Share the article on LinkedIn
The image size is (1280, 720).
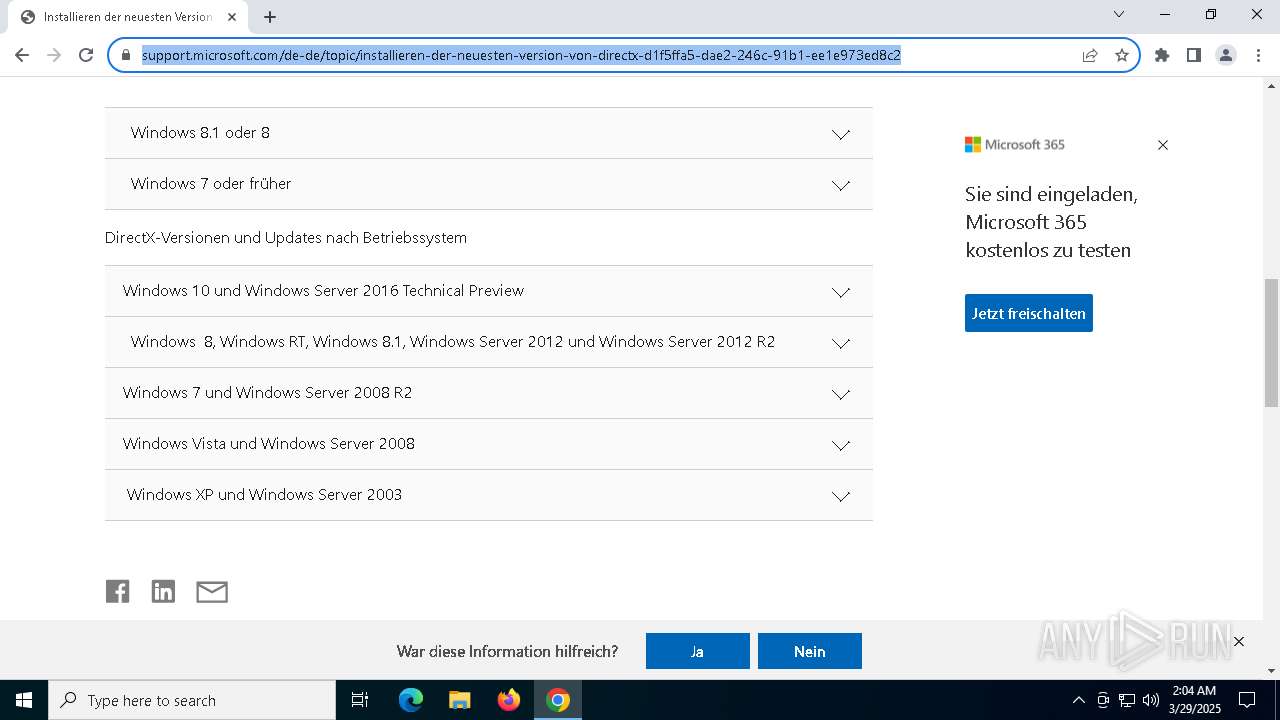163,591
